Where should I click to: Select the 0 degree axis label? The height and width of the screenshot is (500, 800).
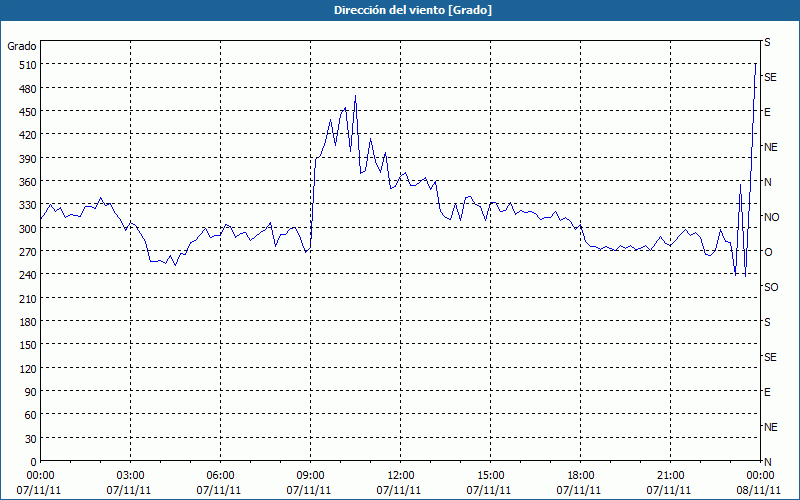pos(34,462)
